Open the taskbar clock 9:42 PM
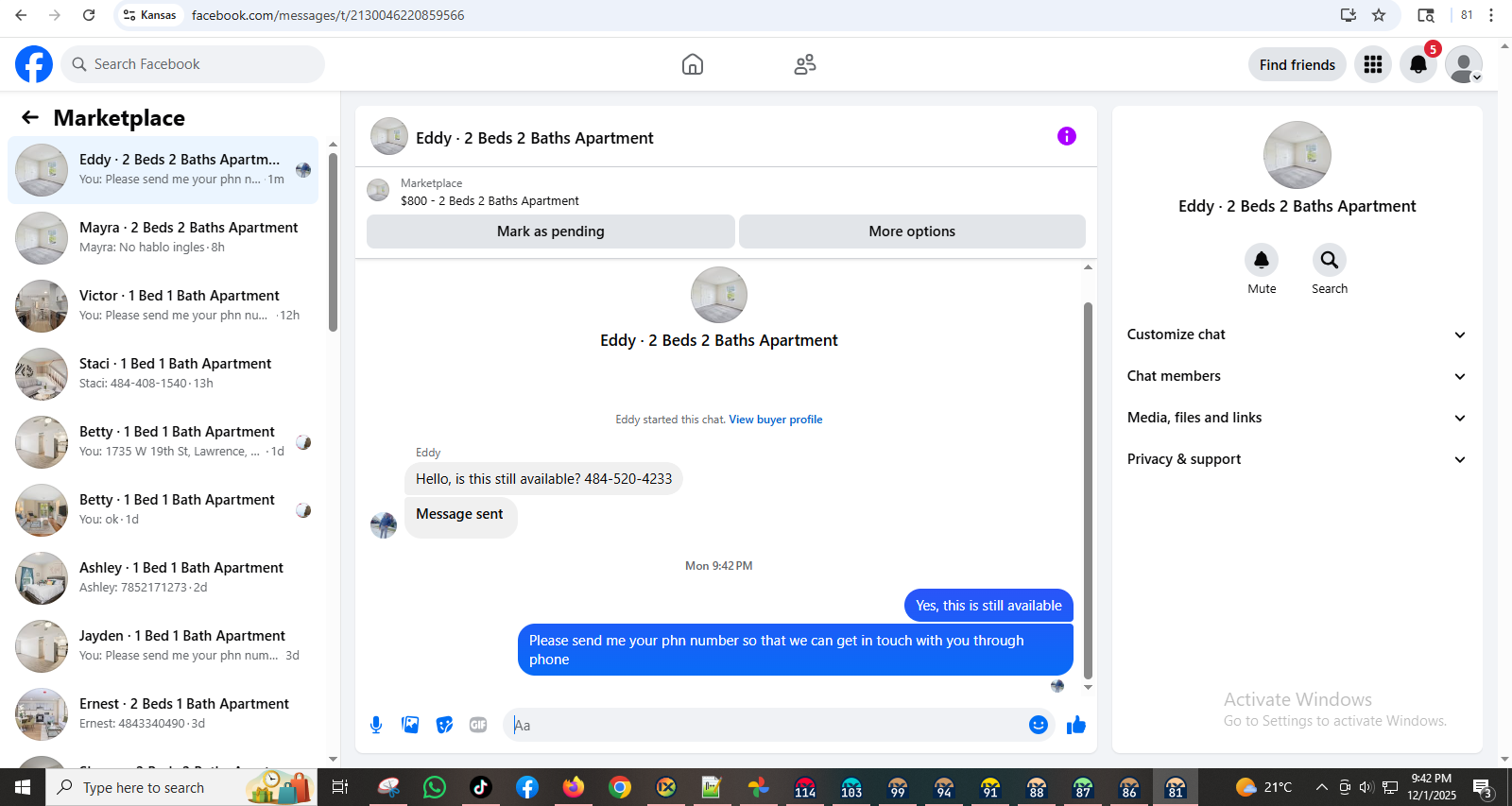1512x806 pixels. [1432, 787]
